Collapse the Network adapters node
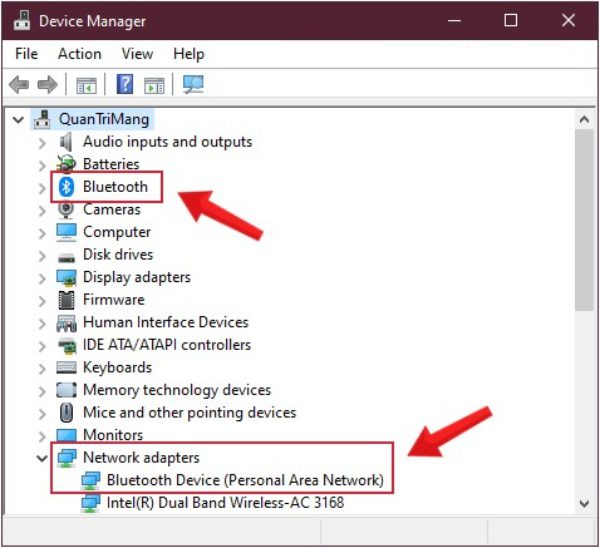Viewport: 600px width, 548px height. (x=42, y=458)
